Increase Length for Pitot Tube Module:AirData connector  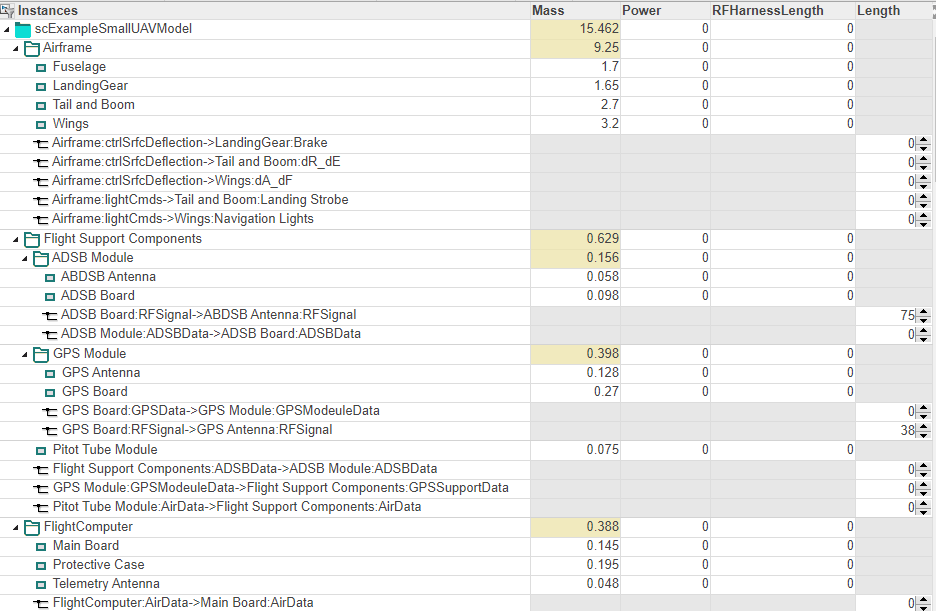[x=924, y=504]
